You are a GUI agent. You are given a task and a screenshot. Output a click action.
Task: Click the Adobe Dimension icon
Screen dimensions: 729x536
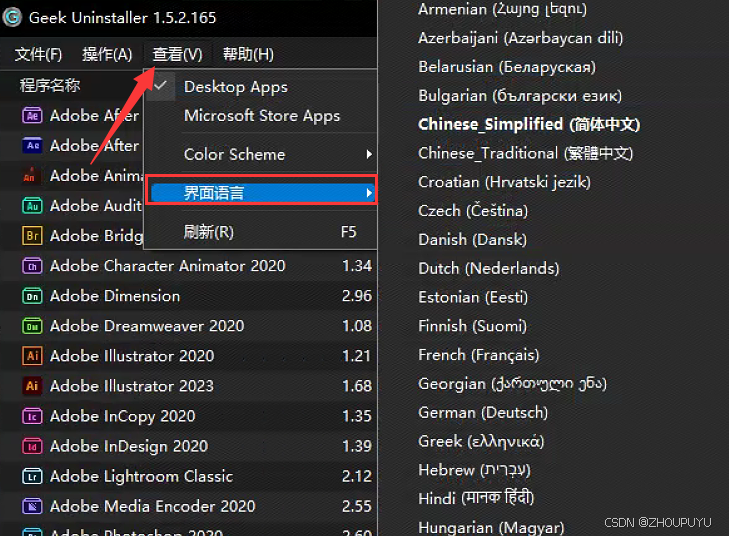coord(32,296)
